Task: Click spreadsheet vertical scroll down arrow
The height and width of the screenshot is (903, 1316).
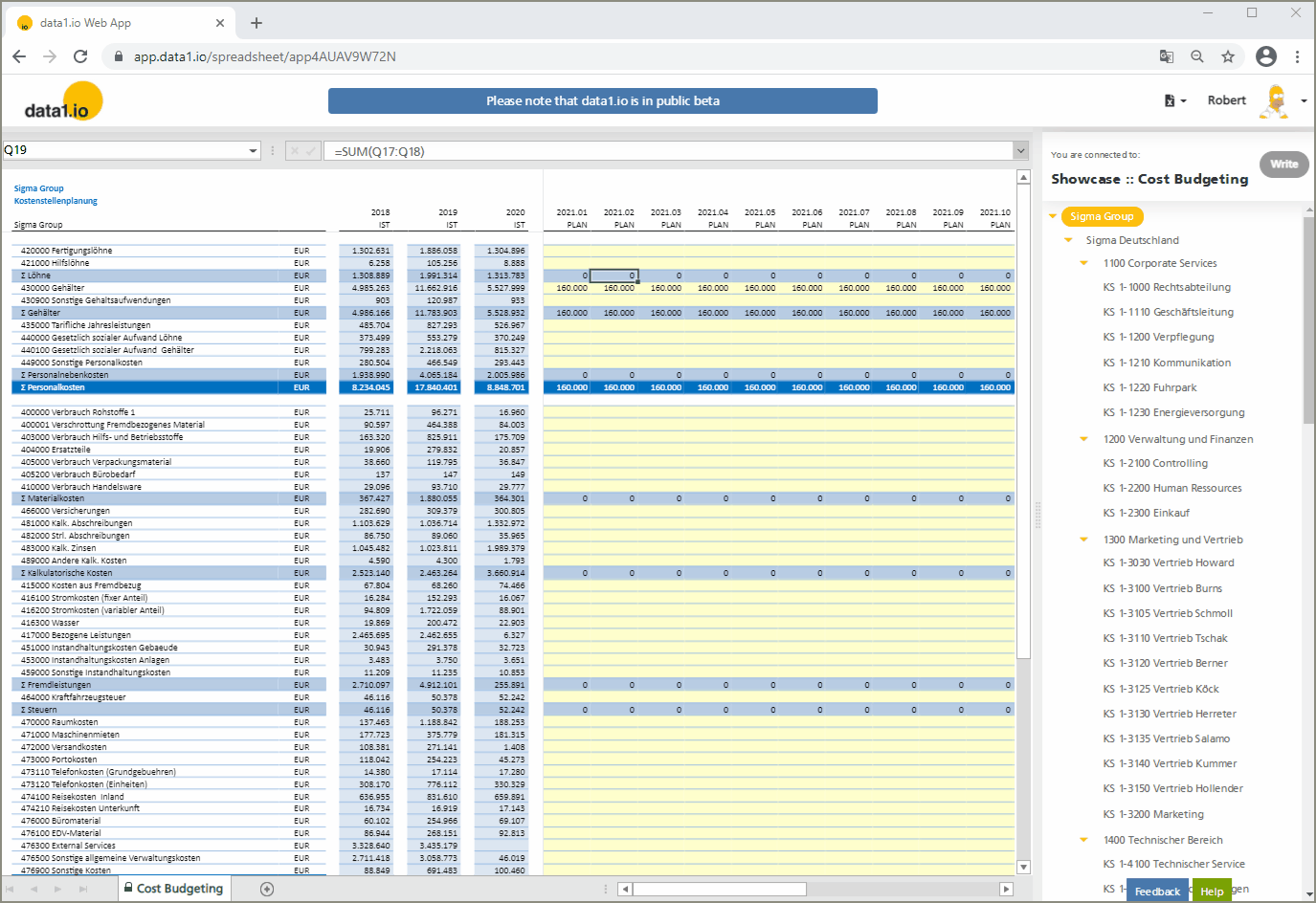Action: coord(1023,867)
